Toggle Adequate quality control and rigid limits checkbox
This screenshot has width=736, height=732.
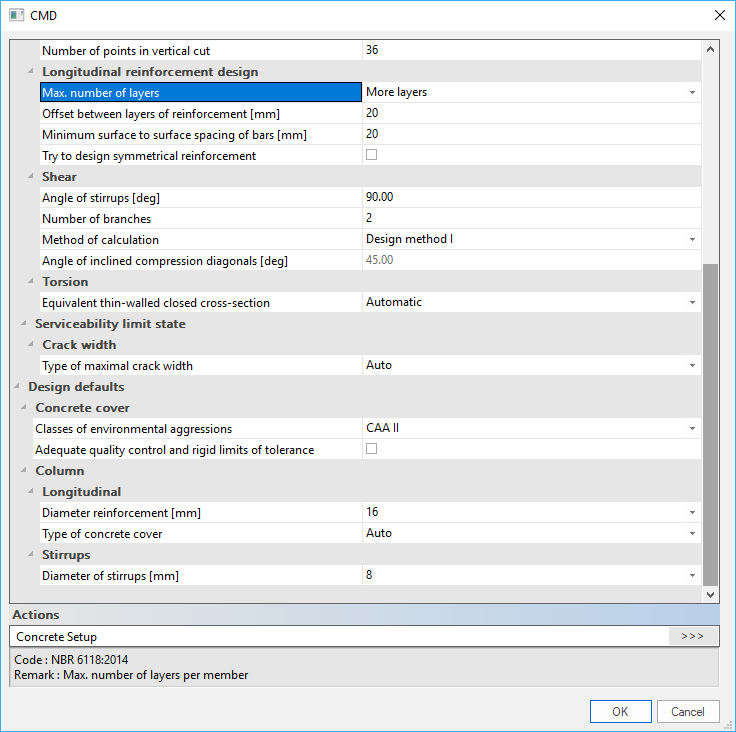(x=371, y=449)
